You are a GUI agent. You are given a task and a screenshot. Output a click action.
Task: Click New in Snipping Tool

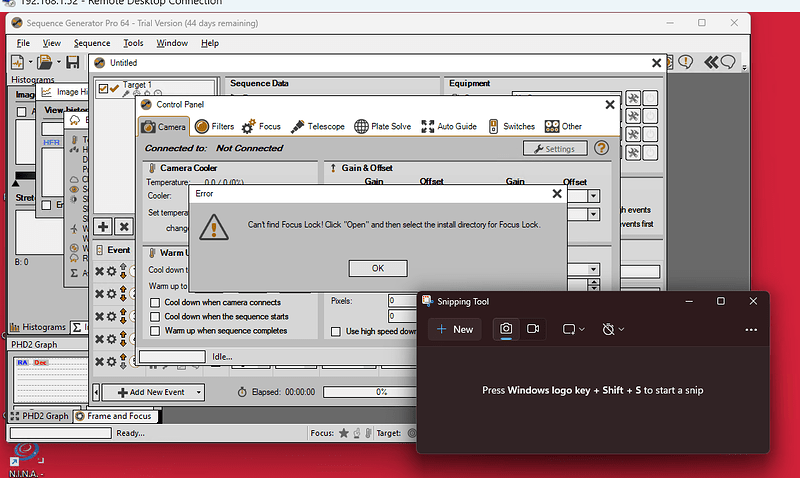[455, 330]
